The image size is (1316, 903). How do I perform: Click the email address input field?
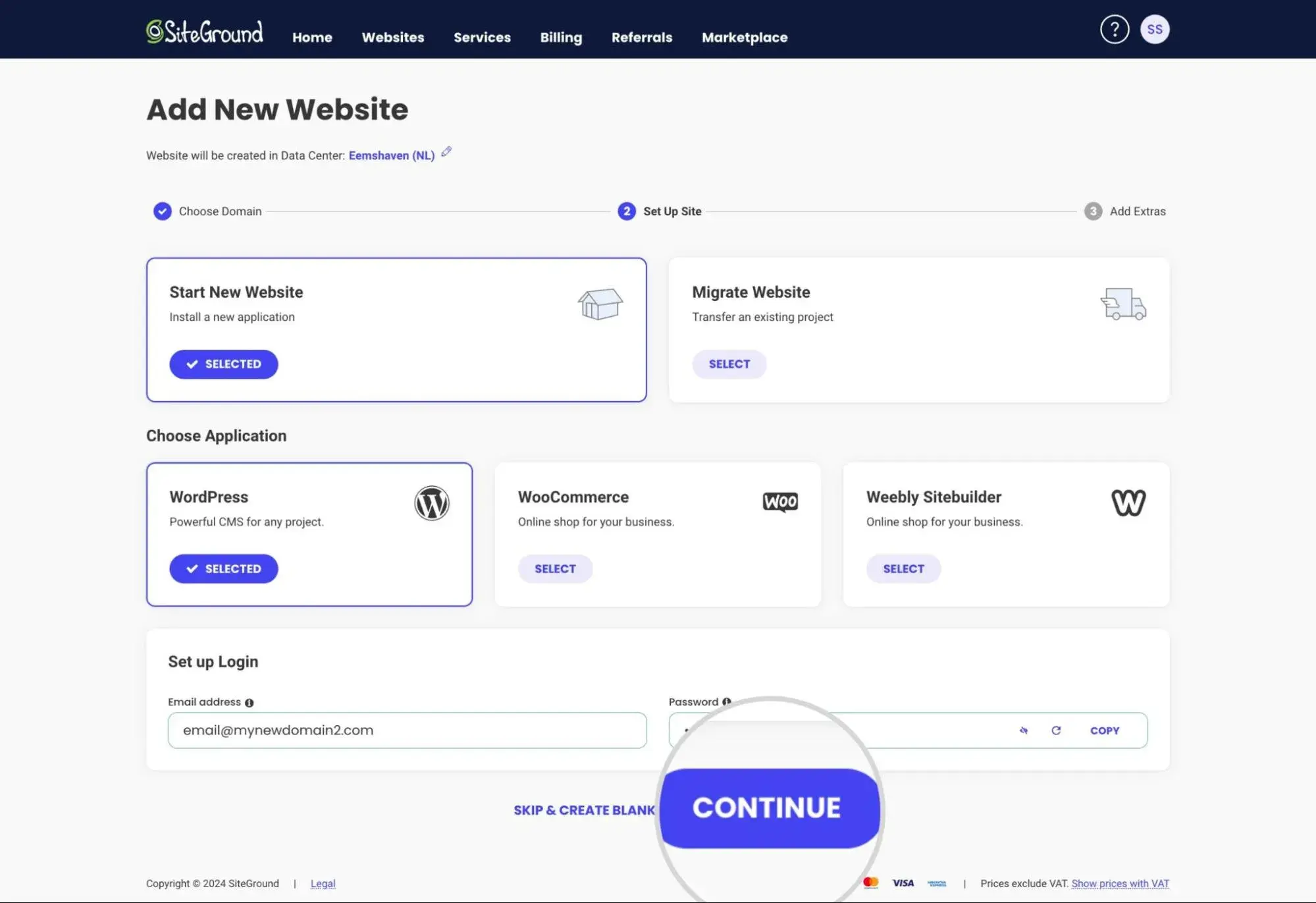pyautogui.click(x=406, y=730)
